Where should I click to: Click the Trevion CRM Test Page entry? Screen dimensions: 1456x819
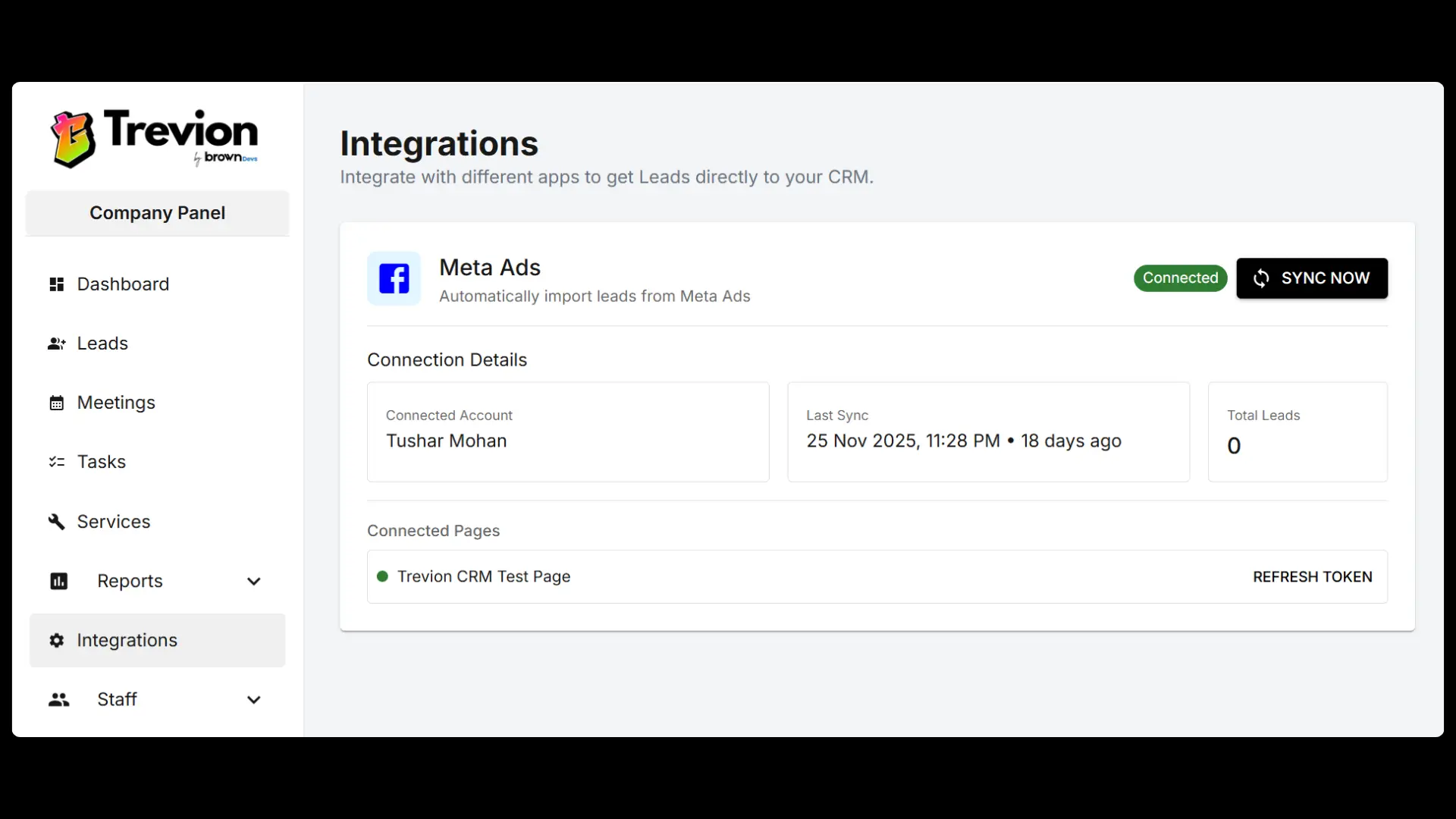[x=877, y=577]
